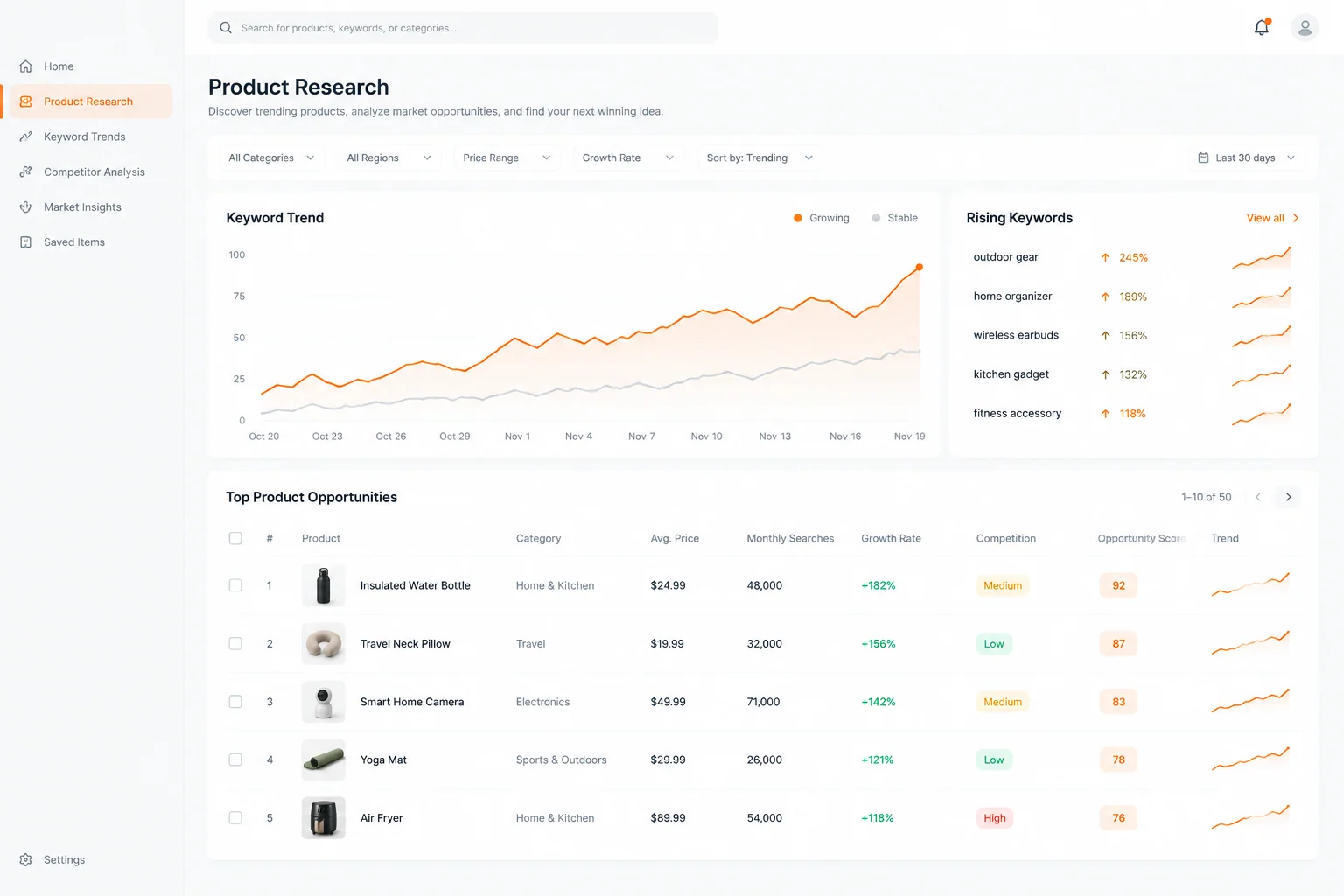Viewport: 1344px width, 896px height.
Task: Click the Market Insights icon
Action: coord(26,207)
